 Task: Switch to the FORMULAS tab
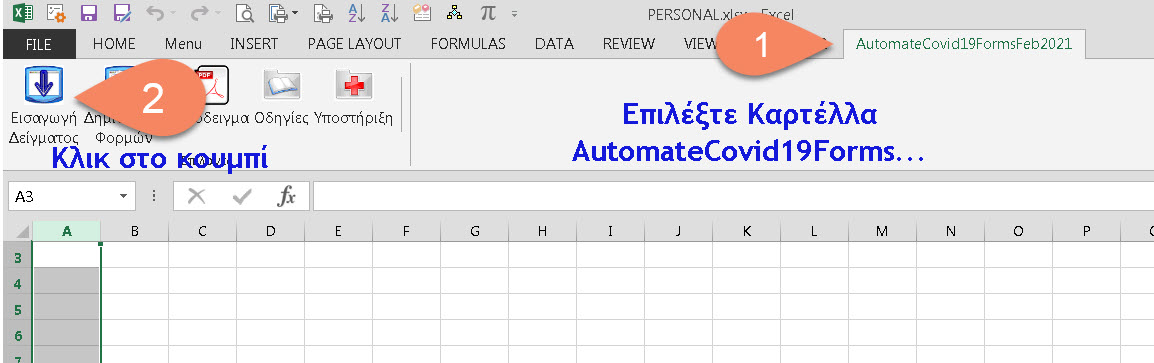(468, 44)
